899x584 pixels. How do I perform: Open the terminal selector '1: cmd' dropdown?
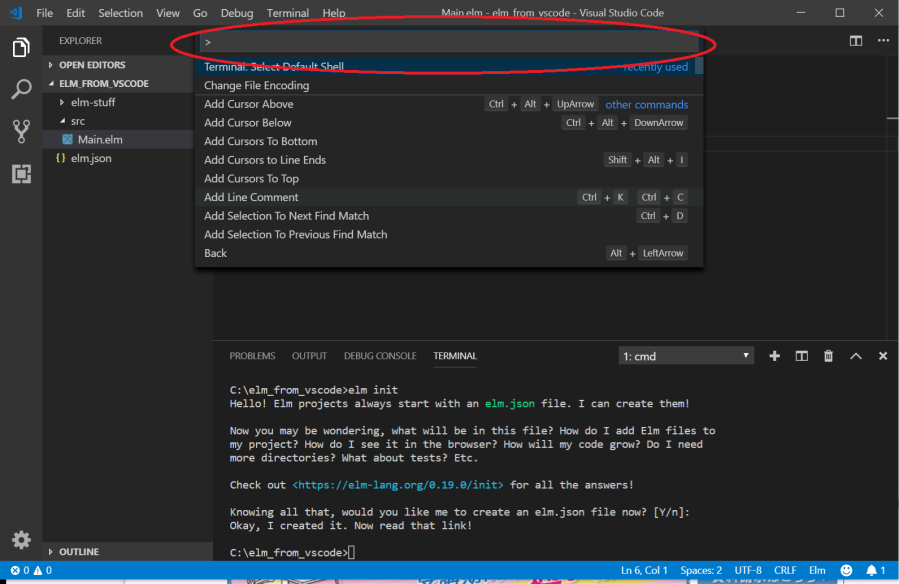pyautogui.click(x=686, y=356)
